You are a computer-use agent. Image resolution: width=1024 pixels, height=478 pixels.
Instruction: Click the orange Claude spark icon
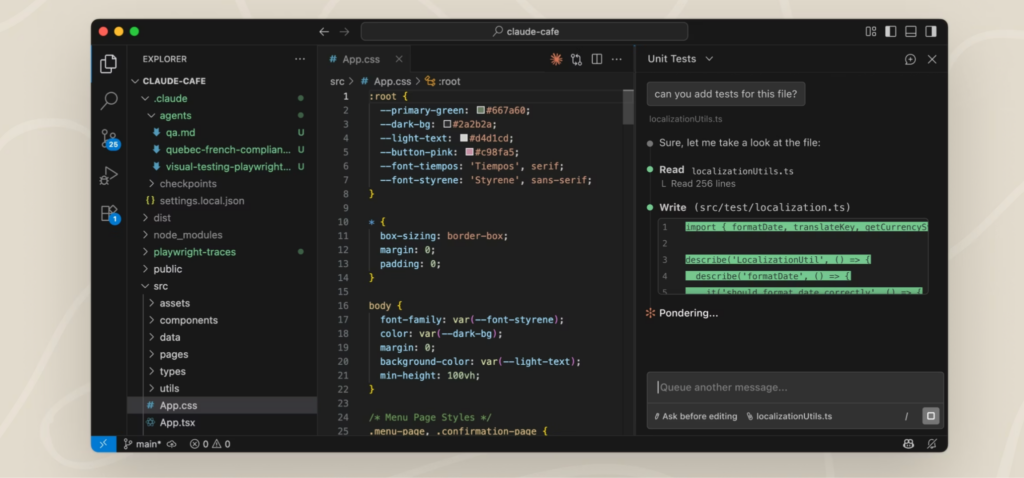(556, 59)
